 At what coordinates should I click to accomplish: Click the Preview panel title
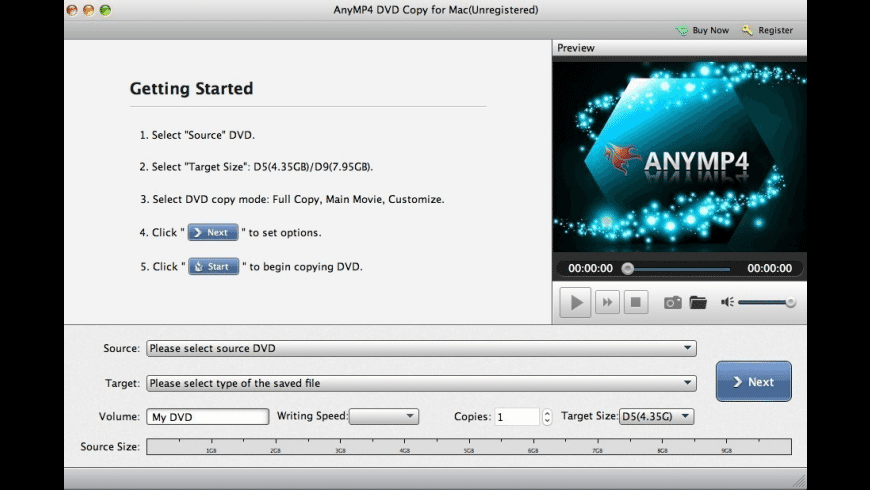pos(576,48)
